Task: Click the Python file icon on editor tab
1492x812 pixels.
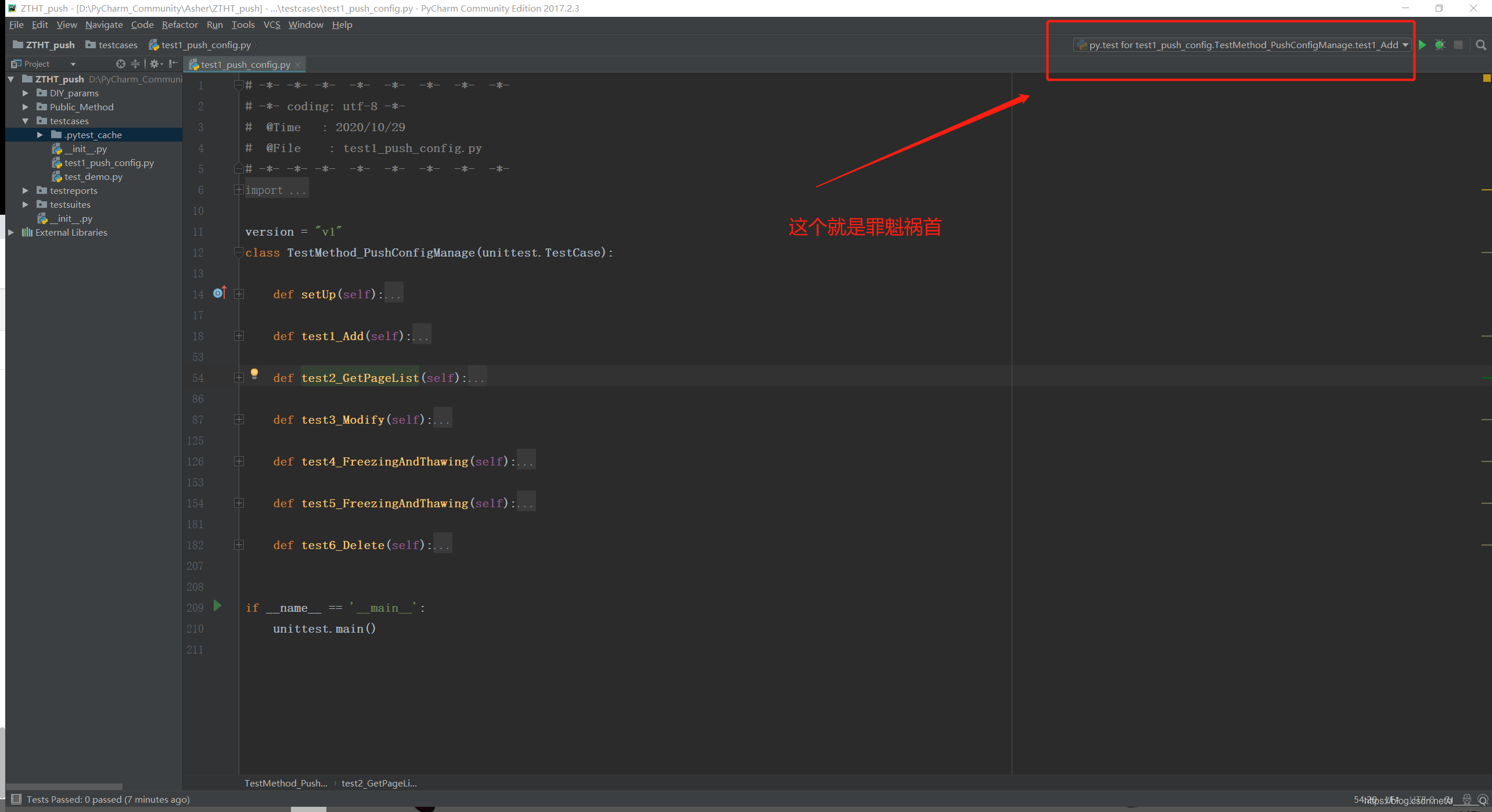Action: (195, 65)
